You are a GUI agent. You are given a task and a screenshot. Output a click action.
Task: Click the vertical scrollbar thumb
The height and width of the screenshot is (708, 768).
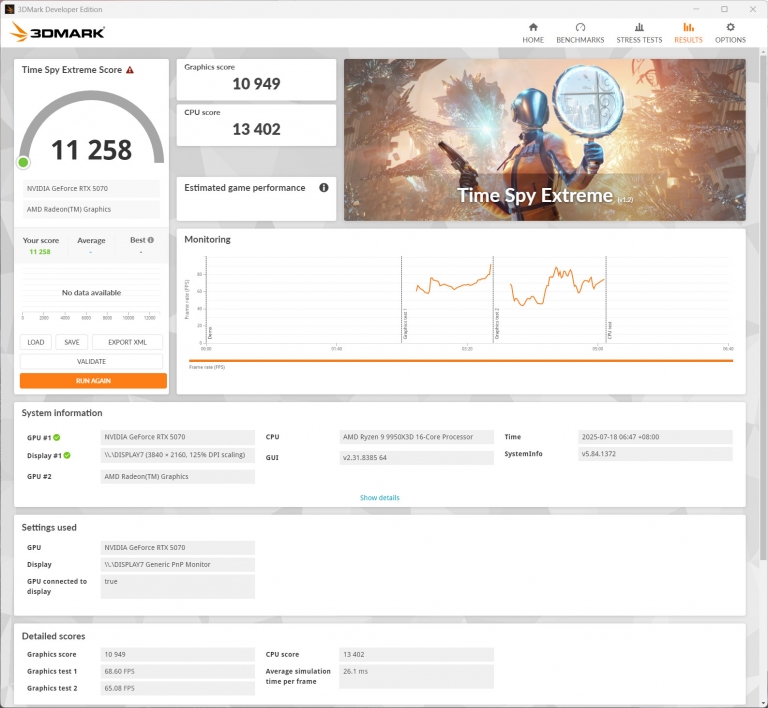coord(763,308)
